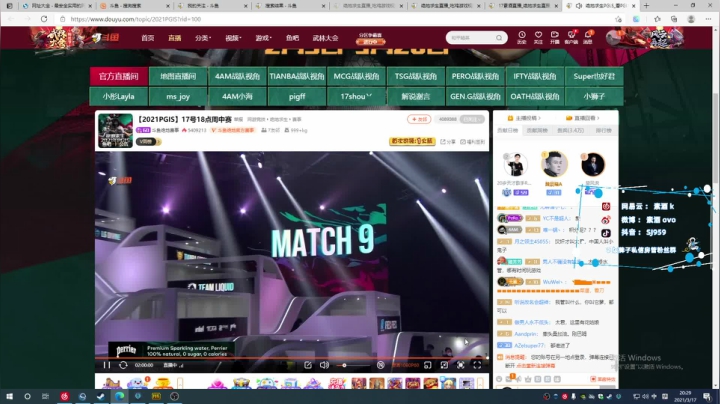Click the first-place contributor avatar
The image size is (720, 404).
pos(554,163)
